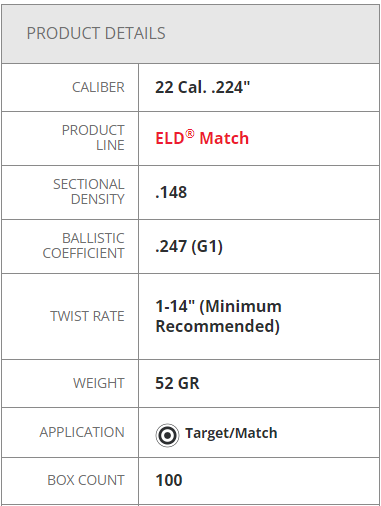Viewport: 381px width, 506px height.
Task: Select the 100 box count value
Action: pos(169,480)
